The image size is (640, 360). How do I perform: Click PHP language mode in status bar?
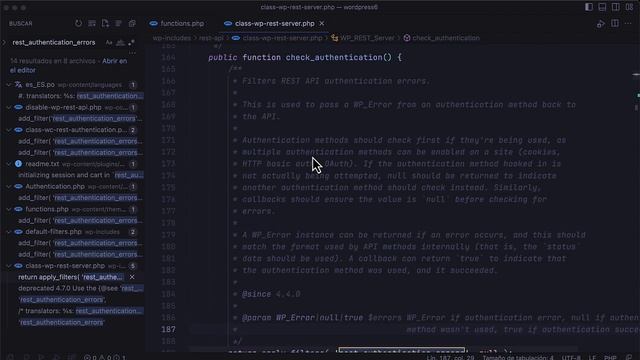[610, 357]
